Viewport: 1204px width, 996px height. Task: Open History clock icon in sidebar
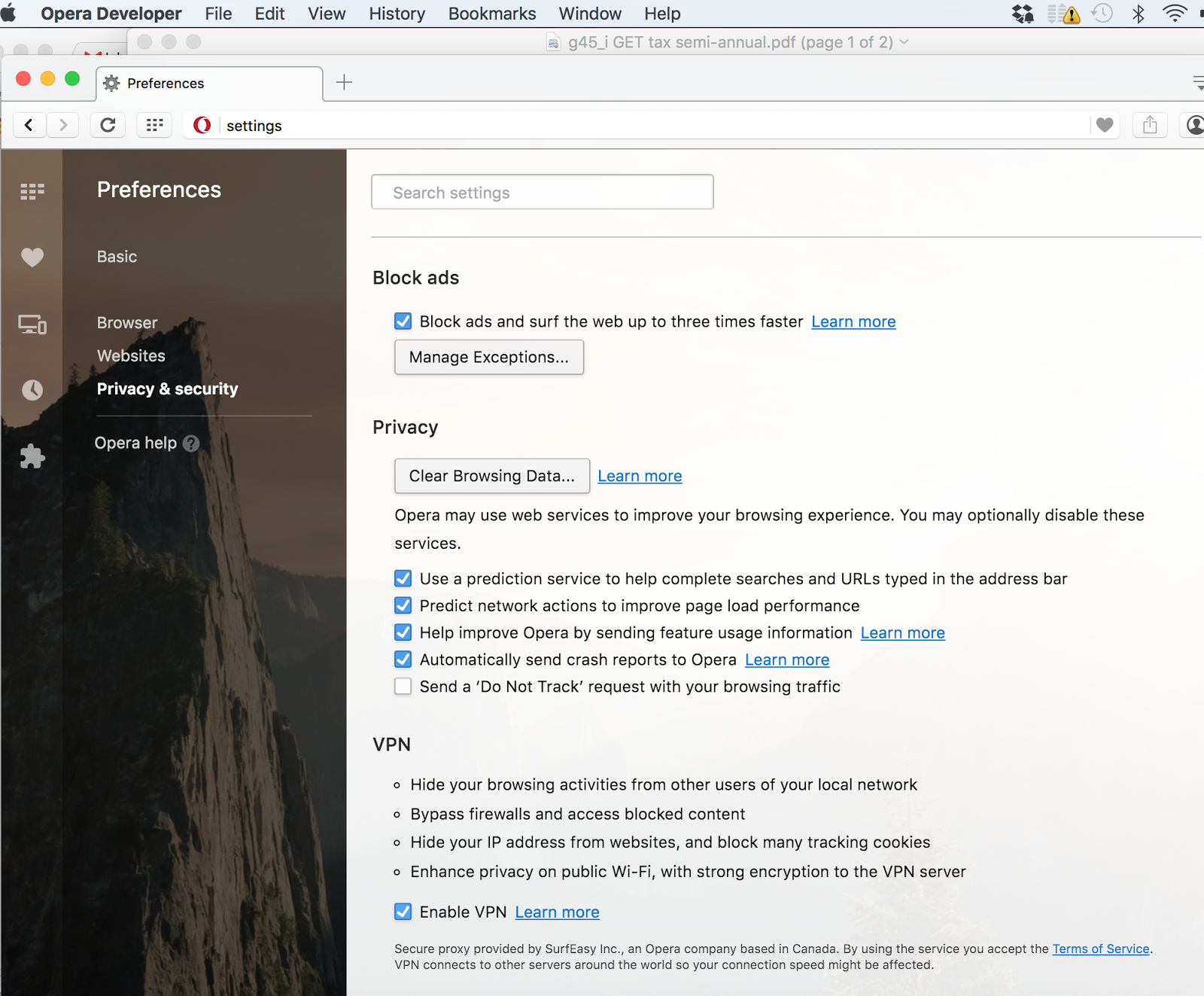coord(32,390)
